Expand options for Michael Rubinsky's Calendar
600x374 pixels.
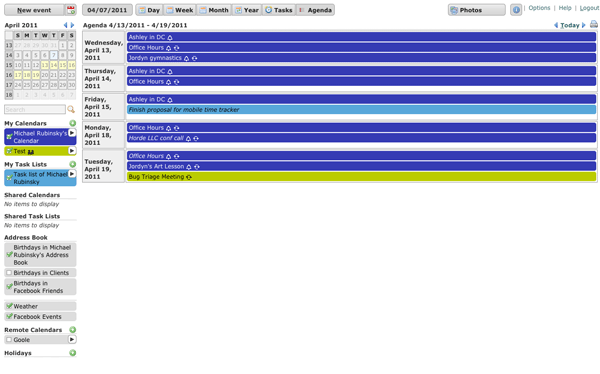72,133
